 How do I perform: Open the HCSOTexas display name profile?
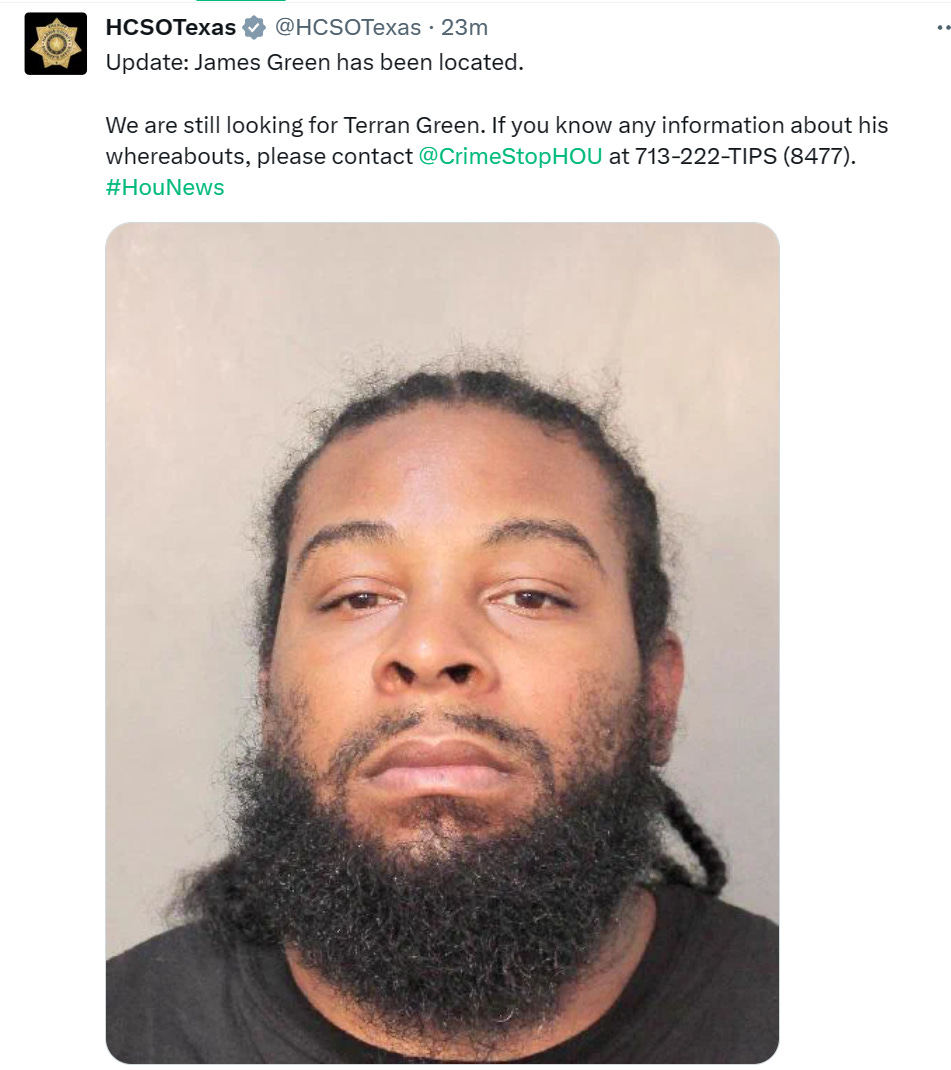pyautogui.click(x=171, y=27)
